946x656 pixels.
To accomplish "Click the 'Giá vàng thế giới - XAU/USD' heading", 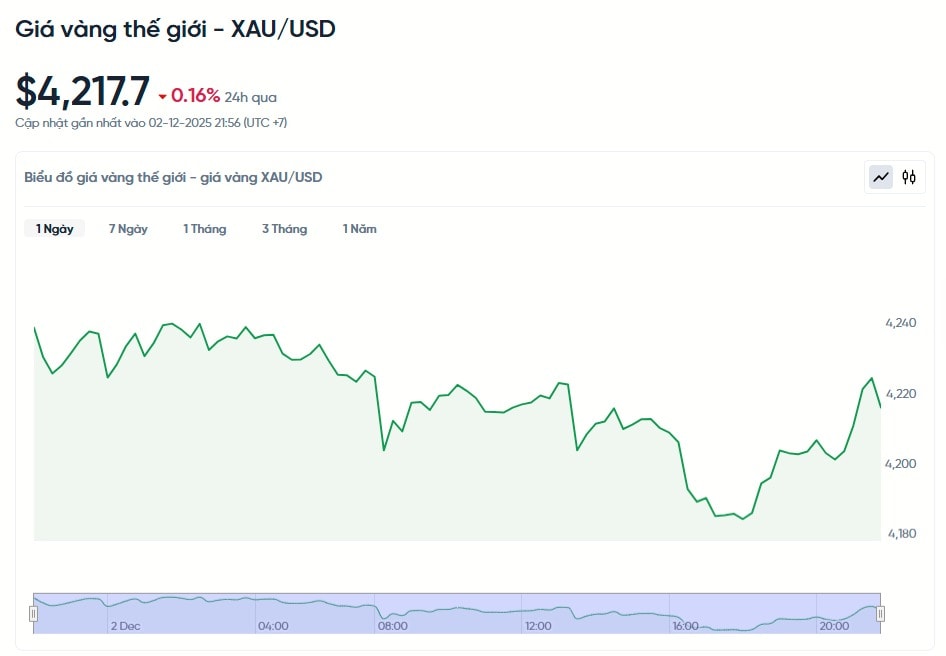I will coord(175,29).
